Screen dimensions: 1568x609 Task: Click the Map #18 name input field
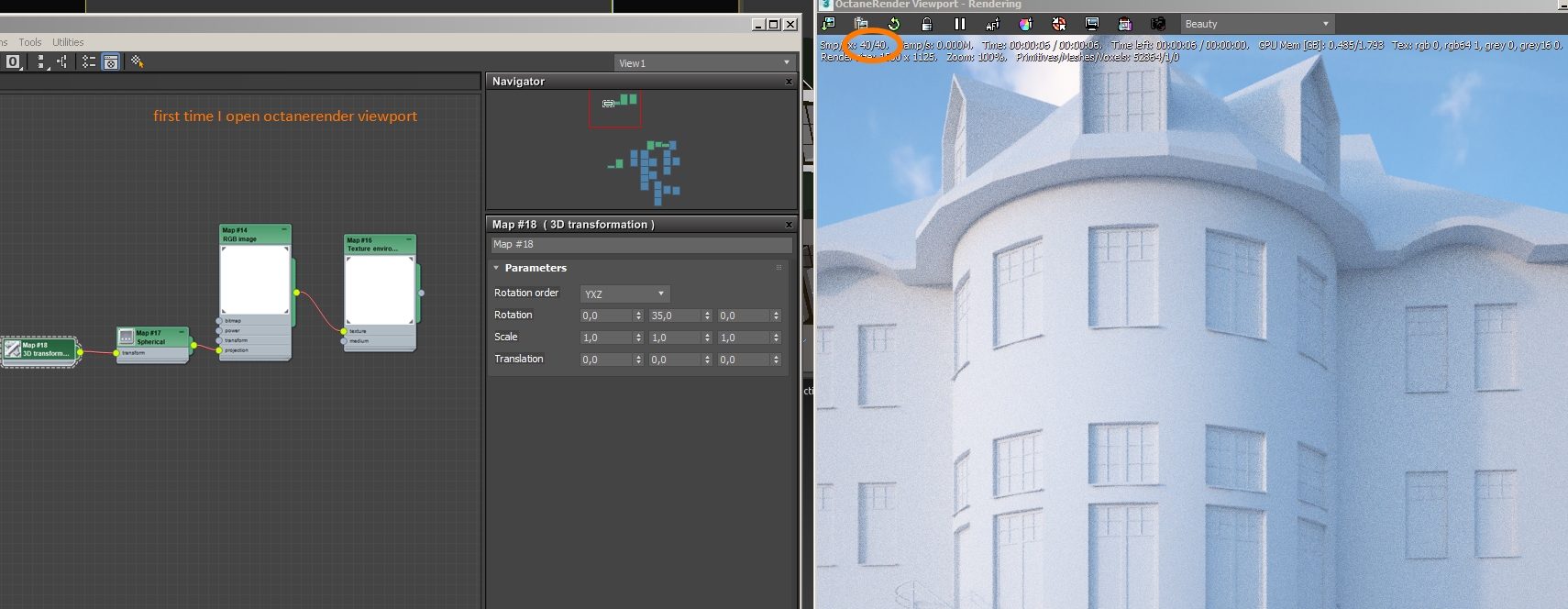tap(641, 245)
